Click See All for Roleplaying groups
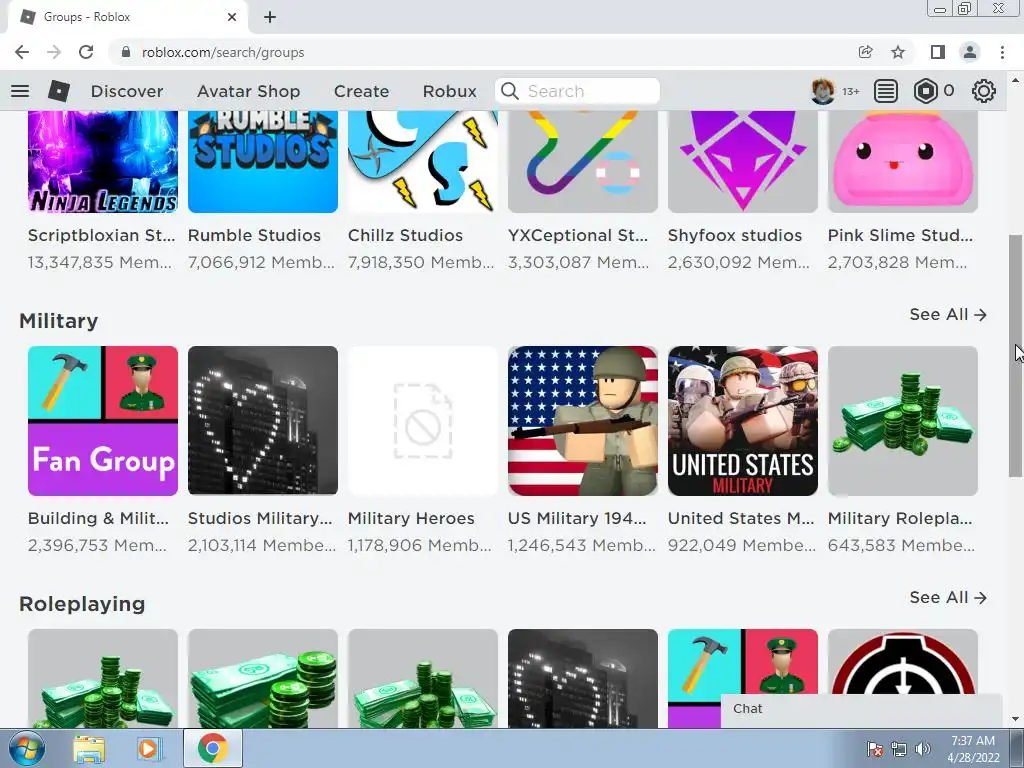 (948, 598)
